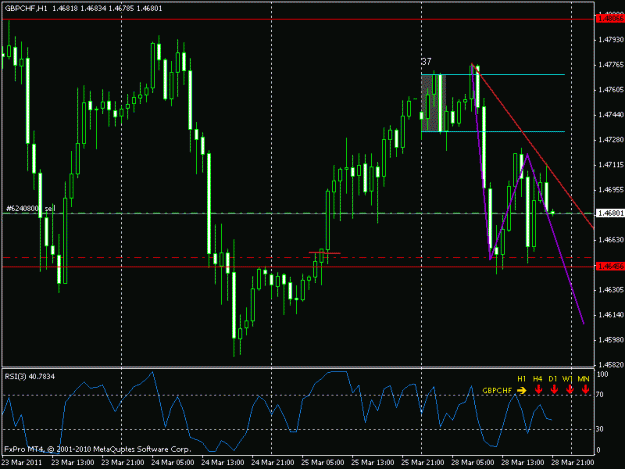The width and height of the screenshot is (625, 469).
Task: Click the 1.47765 price axis label
Action: pos(611,65)
